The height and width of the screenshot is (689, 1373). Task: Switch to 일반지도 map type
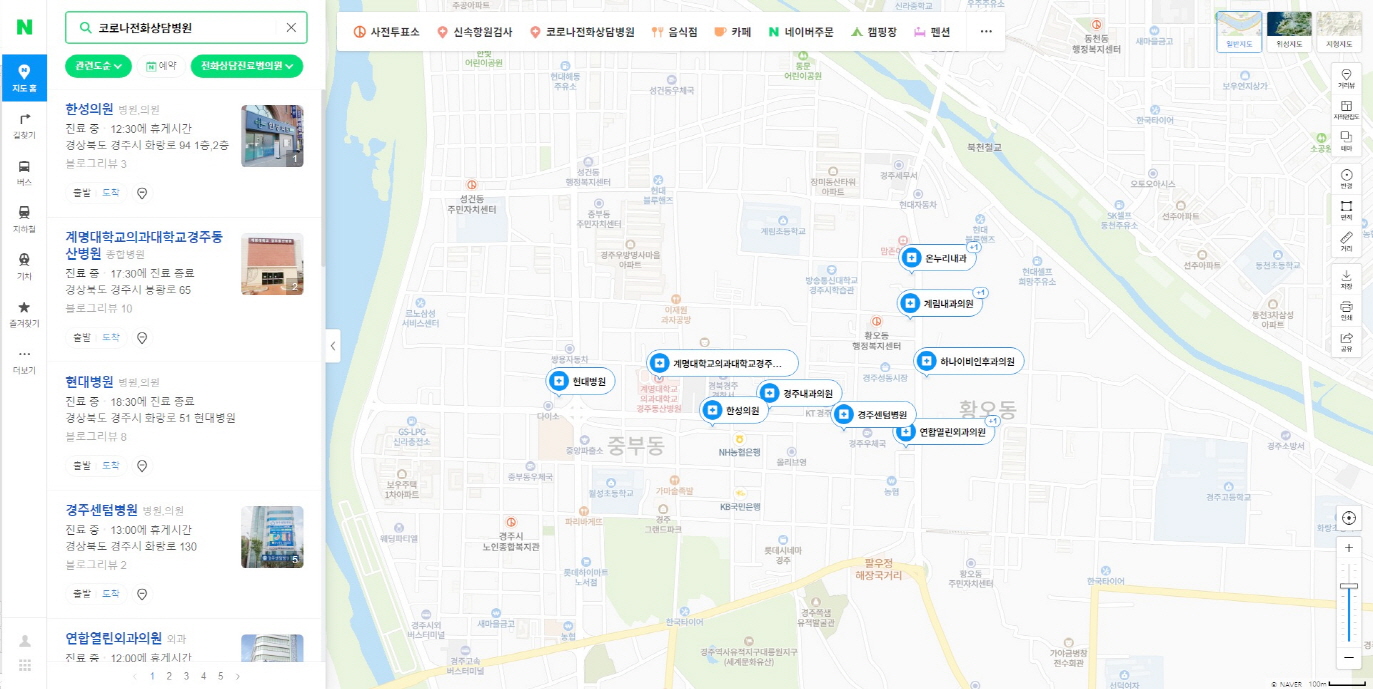pyautogui.click(x=1239, y=31)
